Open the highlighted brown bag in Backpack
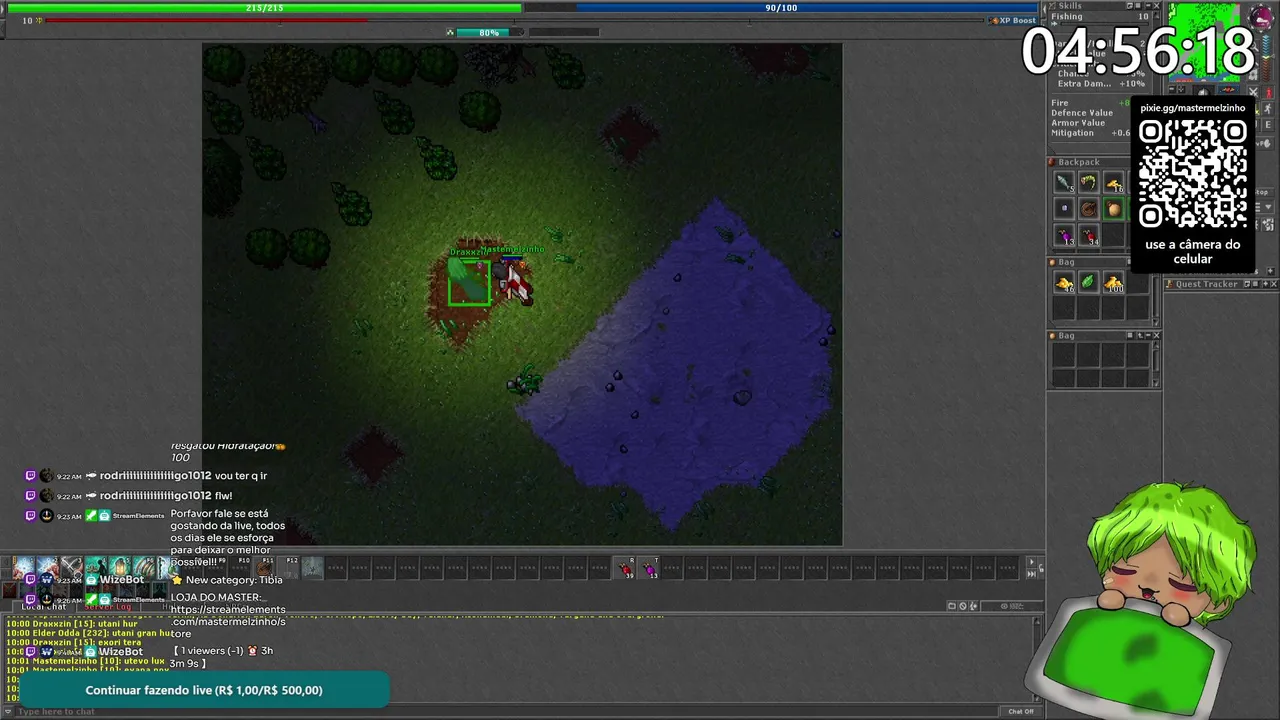 pos(1114,208)
